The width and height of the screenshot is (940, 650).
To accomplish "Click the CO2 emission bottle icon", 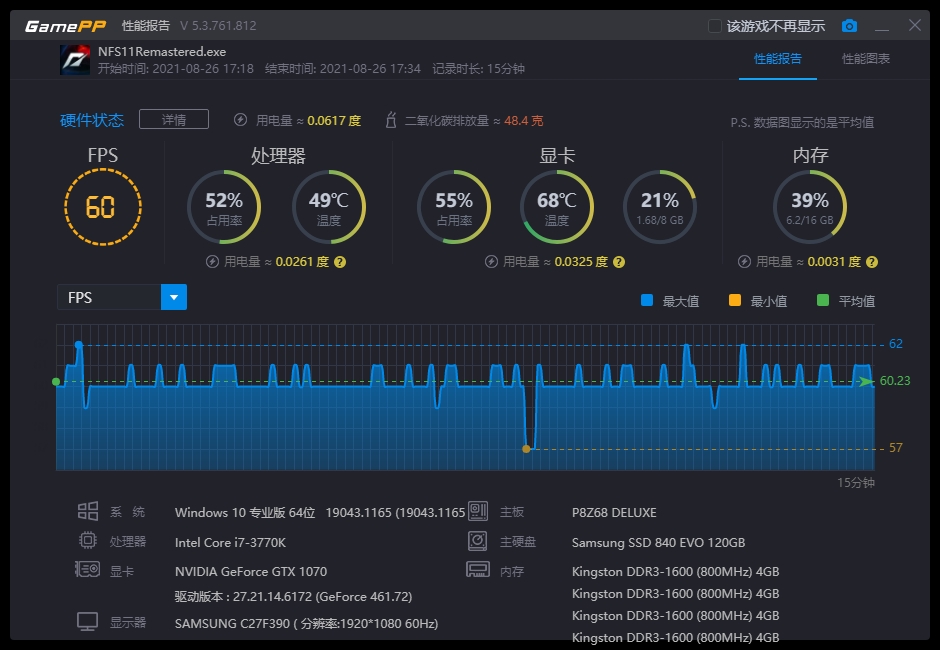I will 391,120.
